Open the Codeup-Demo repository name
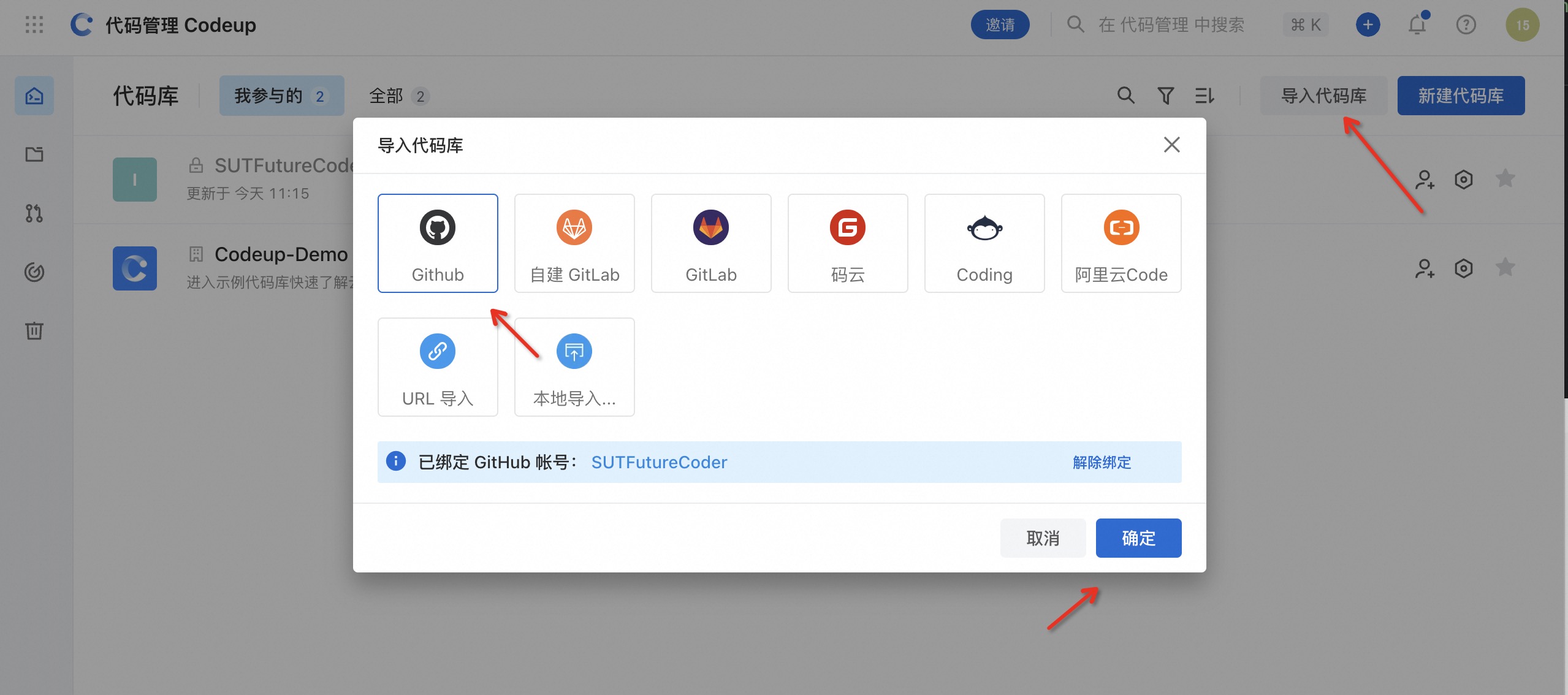The height and width of the screenshot is (695, 1568). 281,254
